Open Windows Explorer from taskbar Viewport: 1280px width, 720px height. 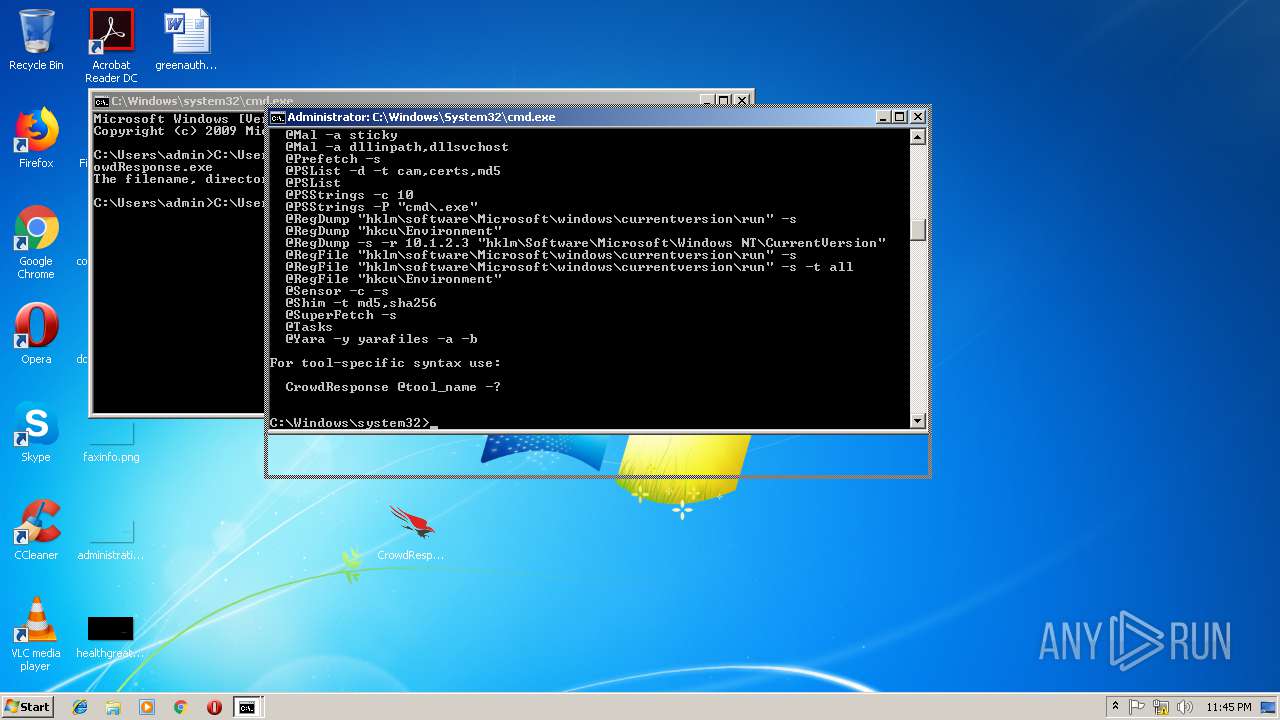click(113, 707)
